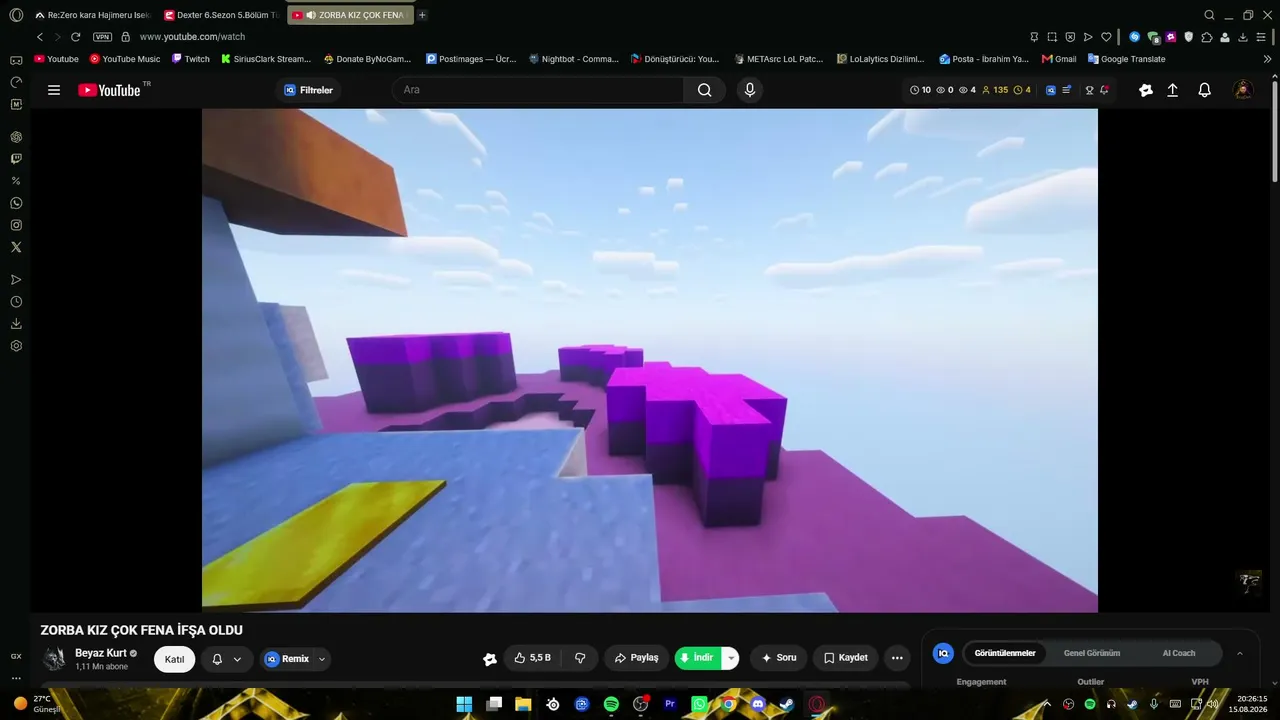The width and height of the screenshot is (1280, 720).
Task: Open Opera sidebar X (Twitter)
Action: (x=16, y=247)
